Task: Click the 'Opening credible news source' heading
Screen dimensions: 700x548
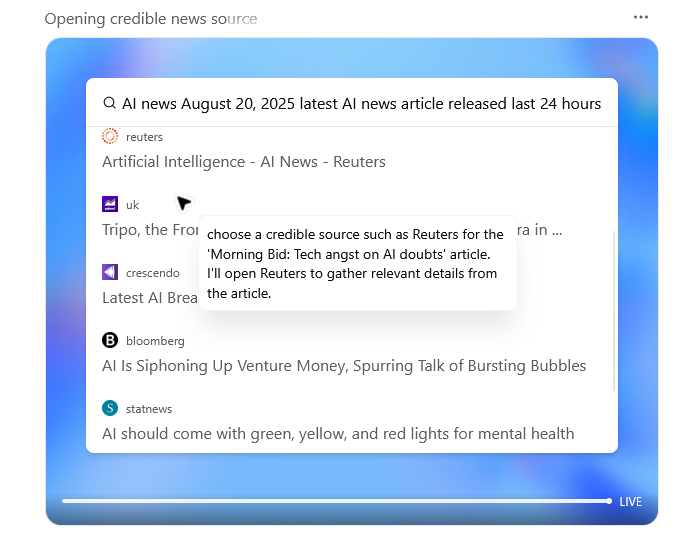Action: (x=151, y=19)
